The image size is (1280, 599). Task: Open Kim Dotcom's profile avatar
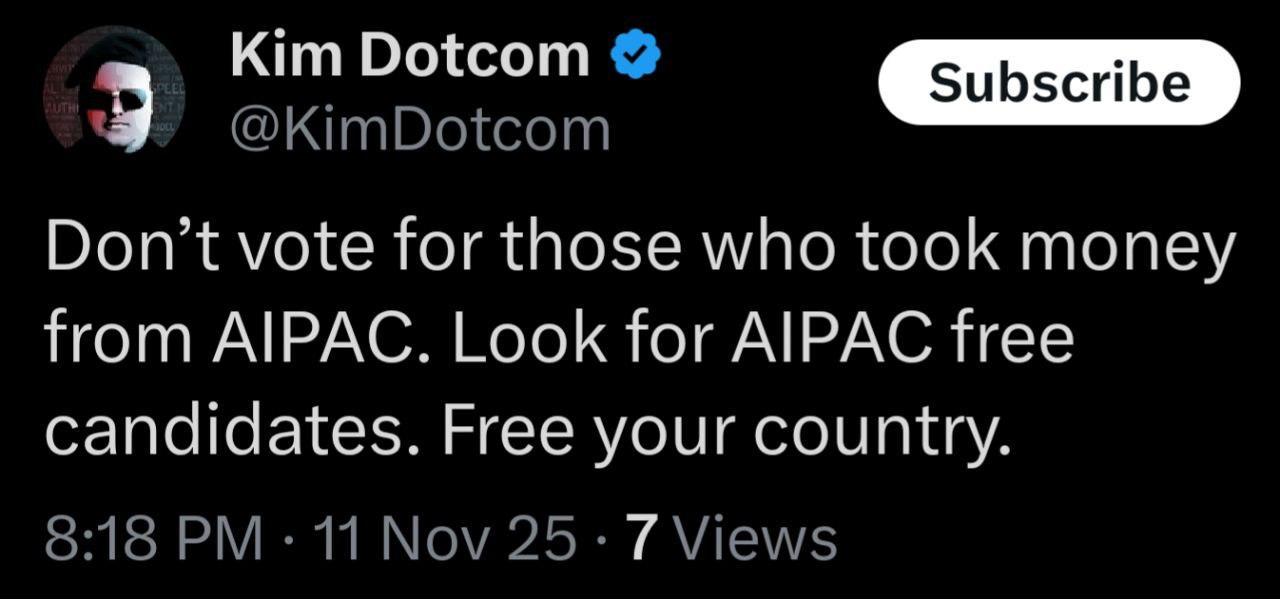tap(112, 90)
